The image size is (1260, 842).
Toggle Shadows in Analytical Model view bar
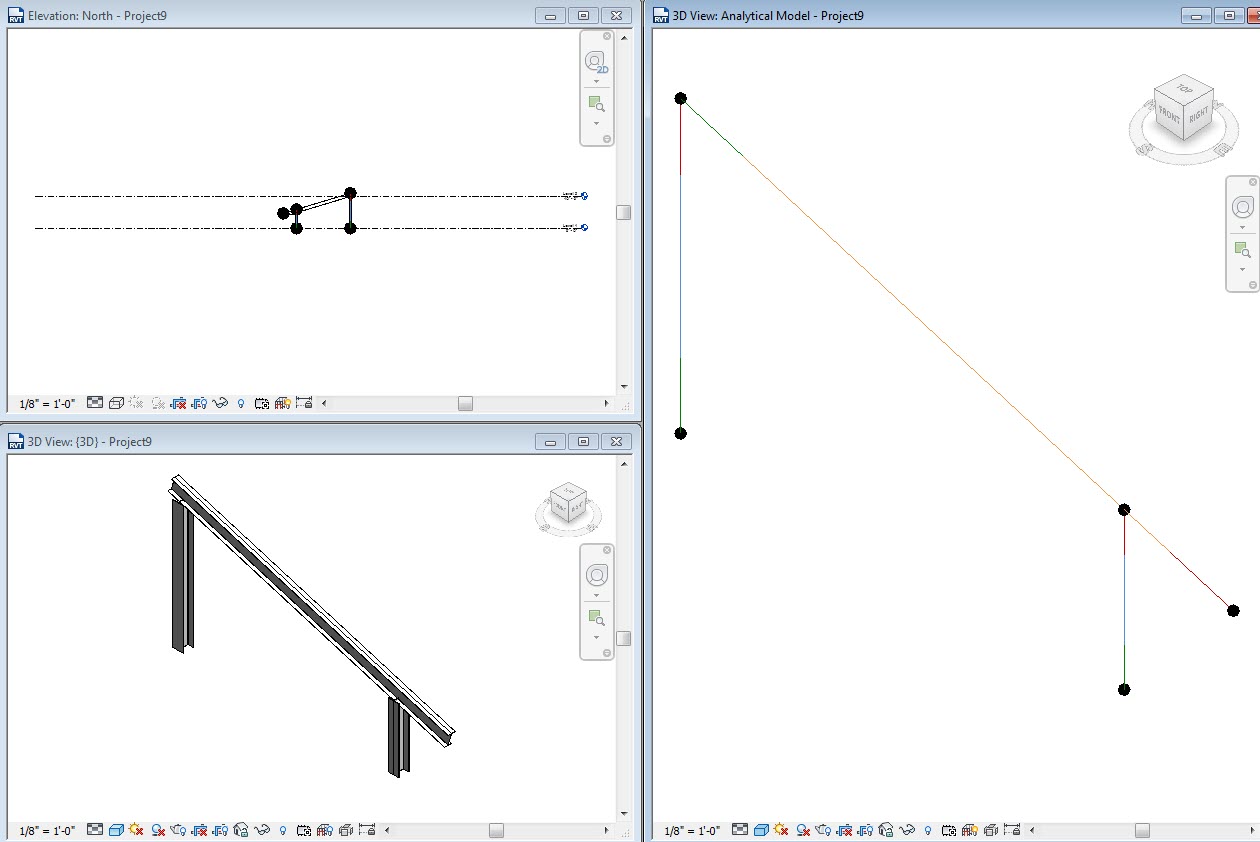[x=803, y=830]
